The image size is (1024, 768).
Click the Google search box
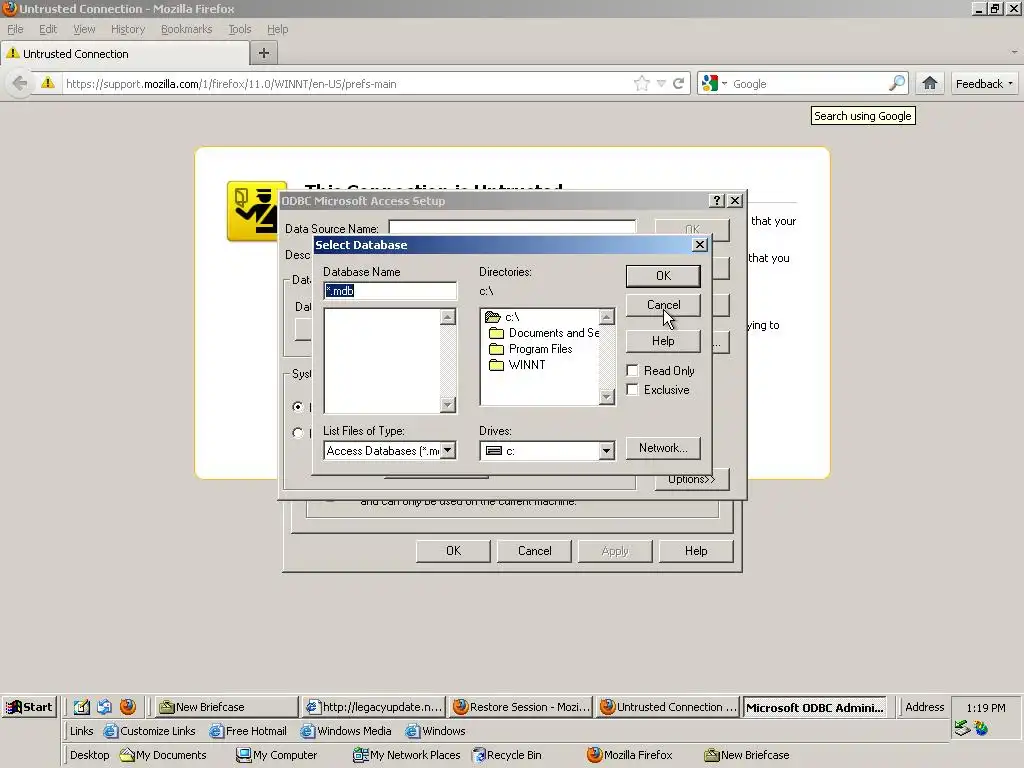pos(808,84)
